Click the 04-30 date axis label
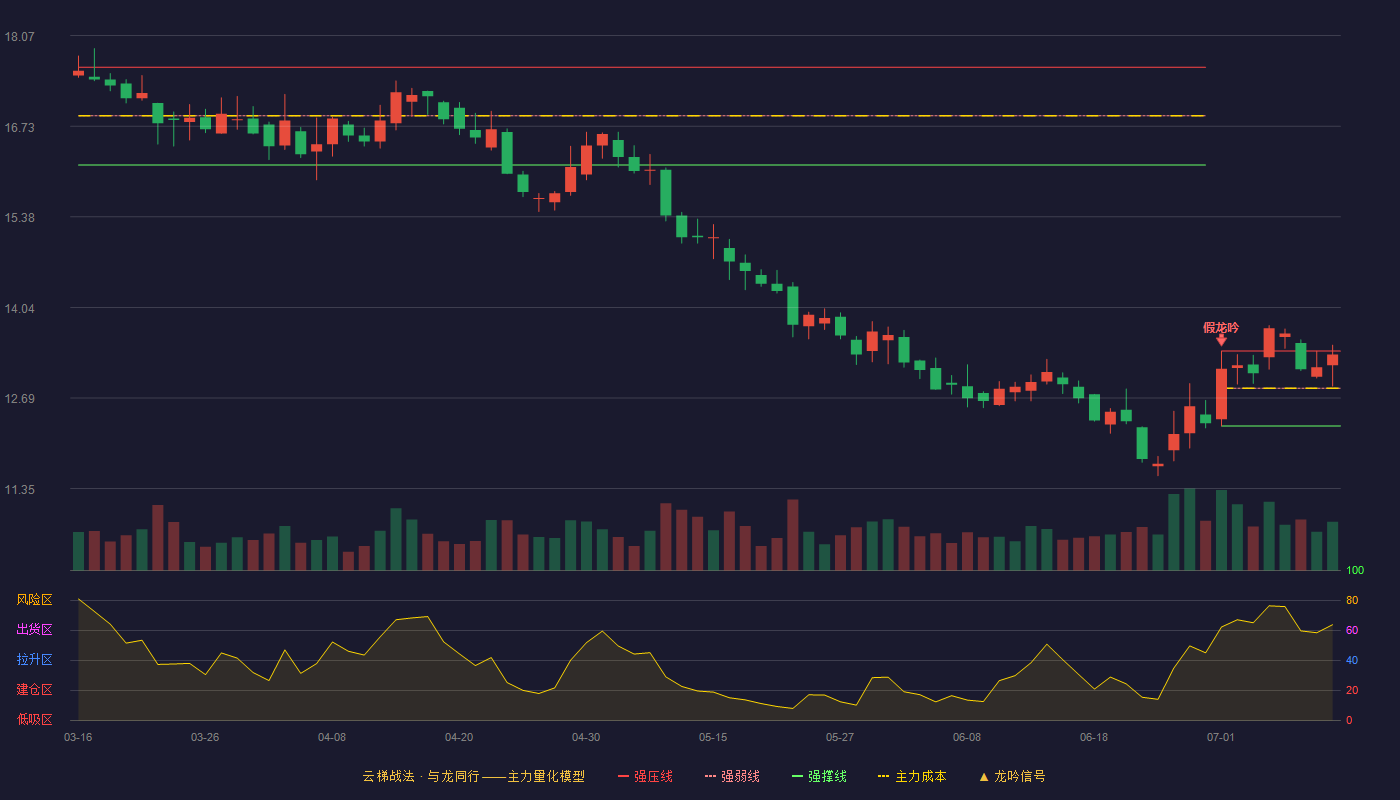 586,737
